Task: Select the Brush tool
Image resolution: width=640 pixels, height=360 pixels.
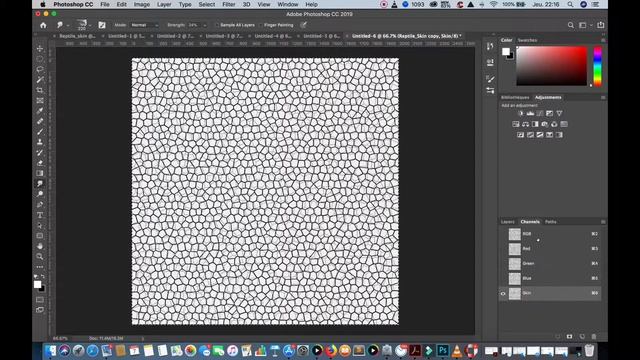Action: [x=40, y=132]
